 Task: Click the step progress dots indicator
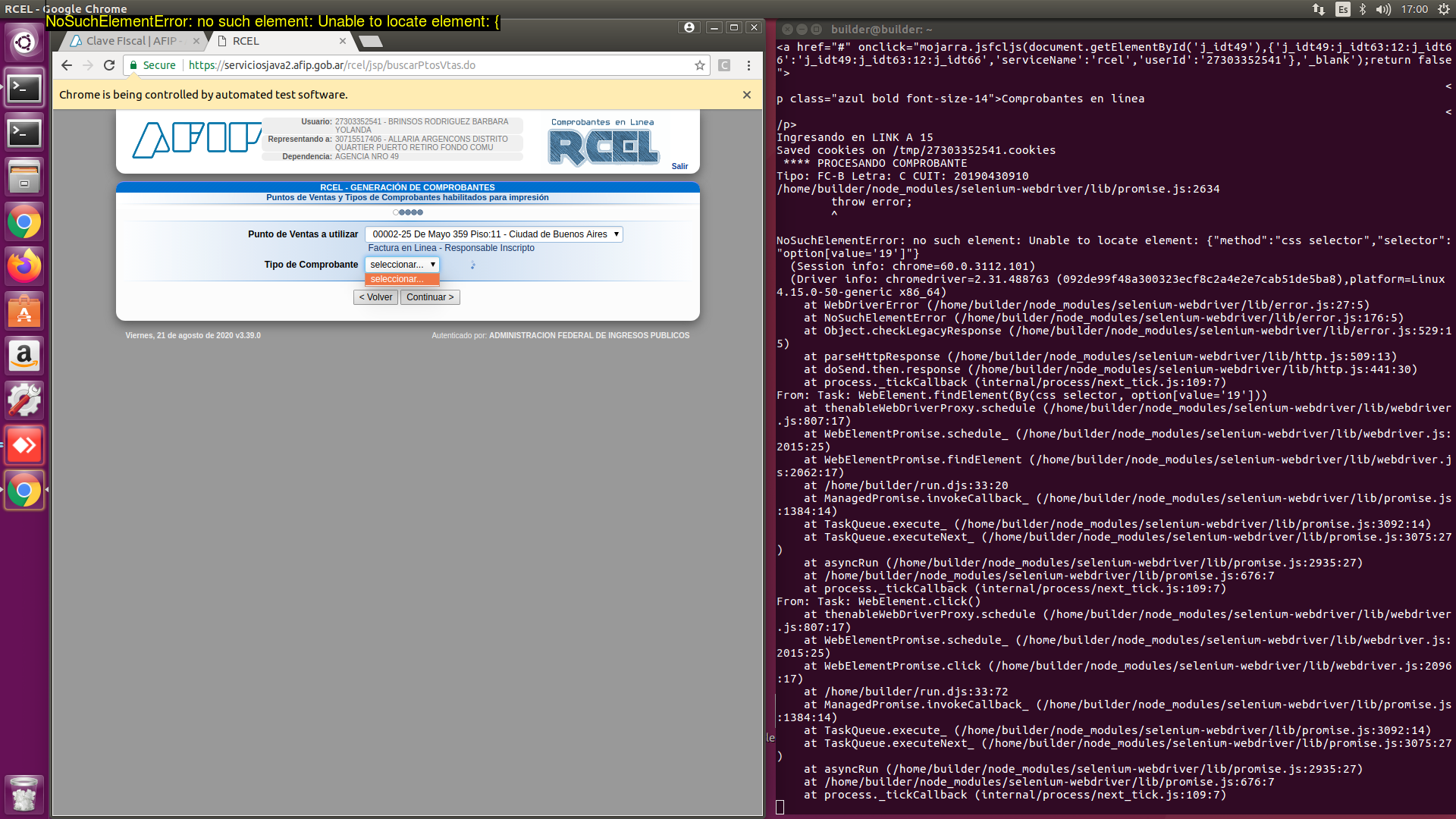[408, 212]
